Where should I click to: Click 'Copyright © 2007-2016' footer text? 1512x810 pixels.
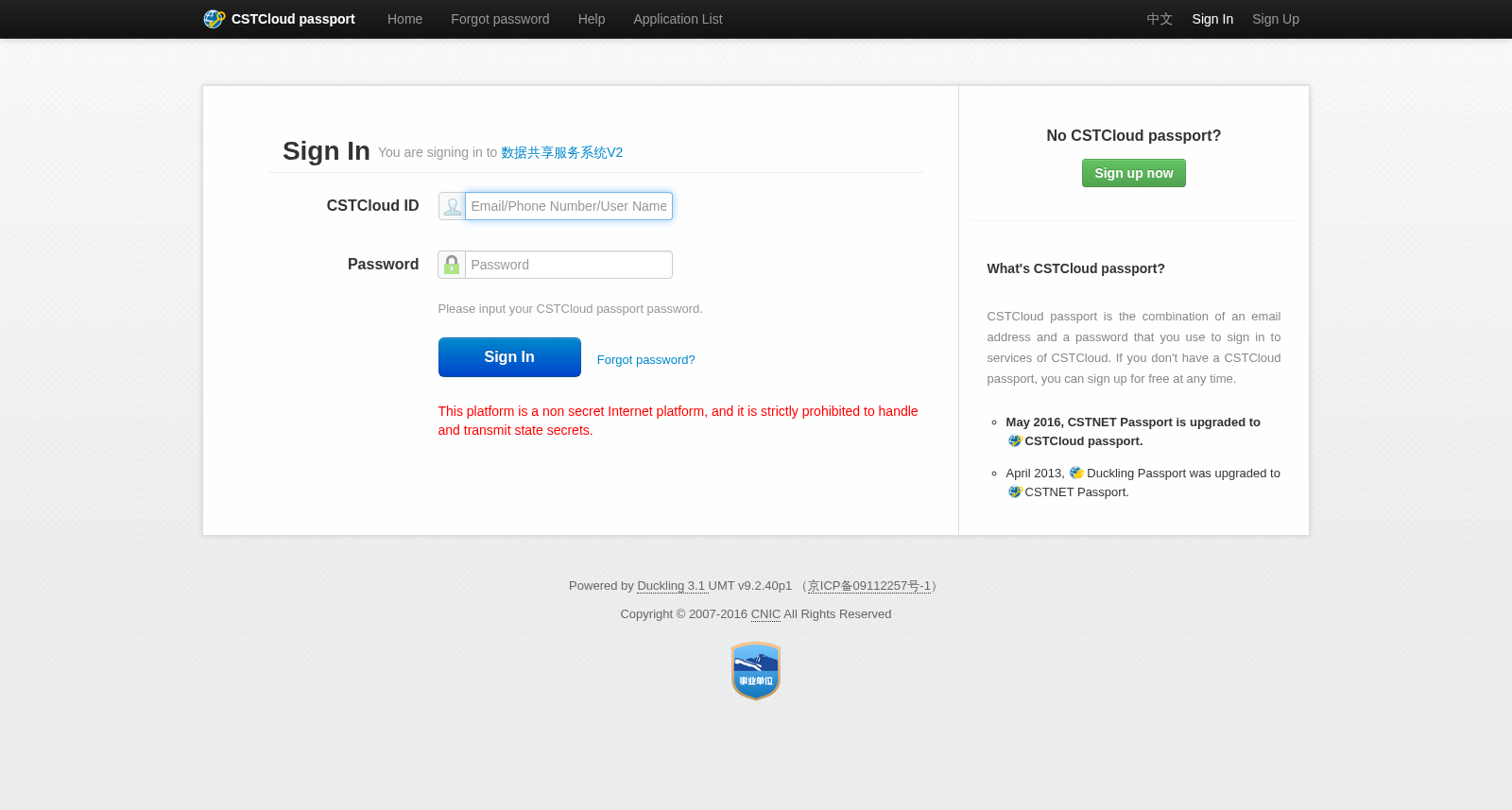[x=684, y=614]
